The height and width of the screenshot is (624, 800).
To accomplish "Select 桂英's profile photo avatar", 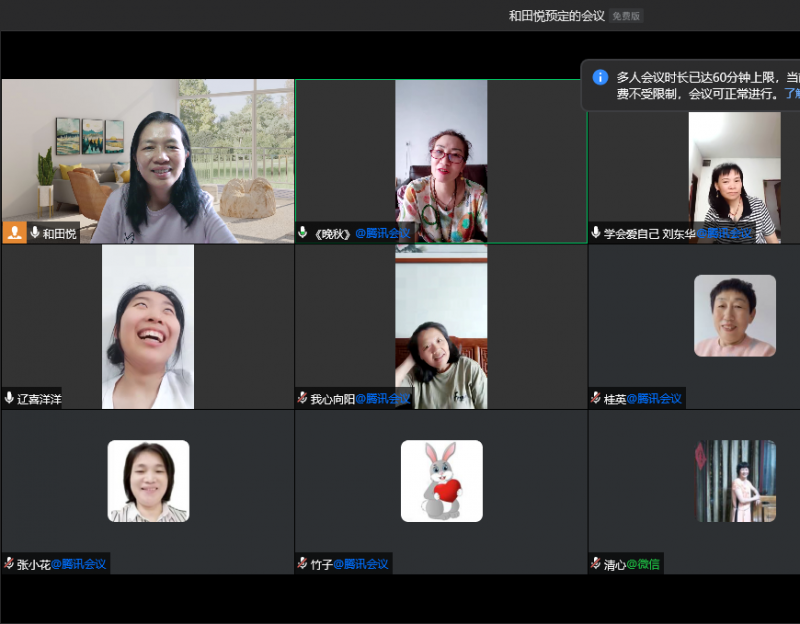I will pyautogui.click(x=735, y=316).
